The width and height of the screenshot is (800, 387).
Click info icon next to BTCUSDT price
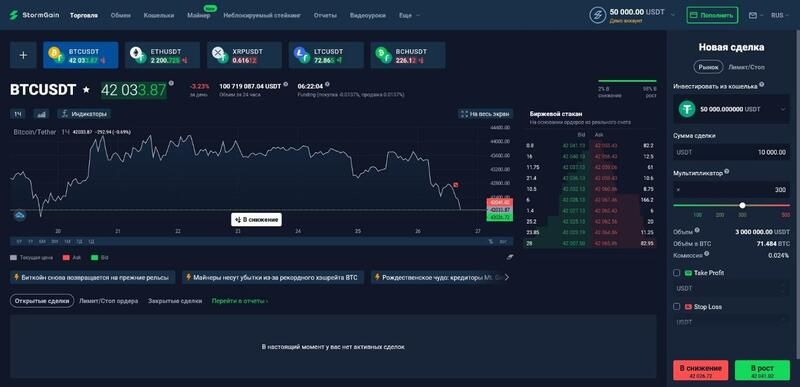171,83
